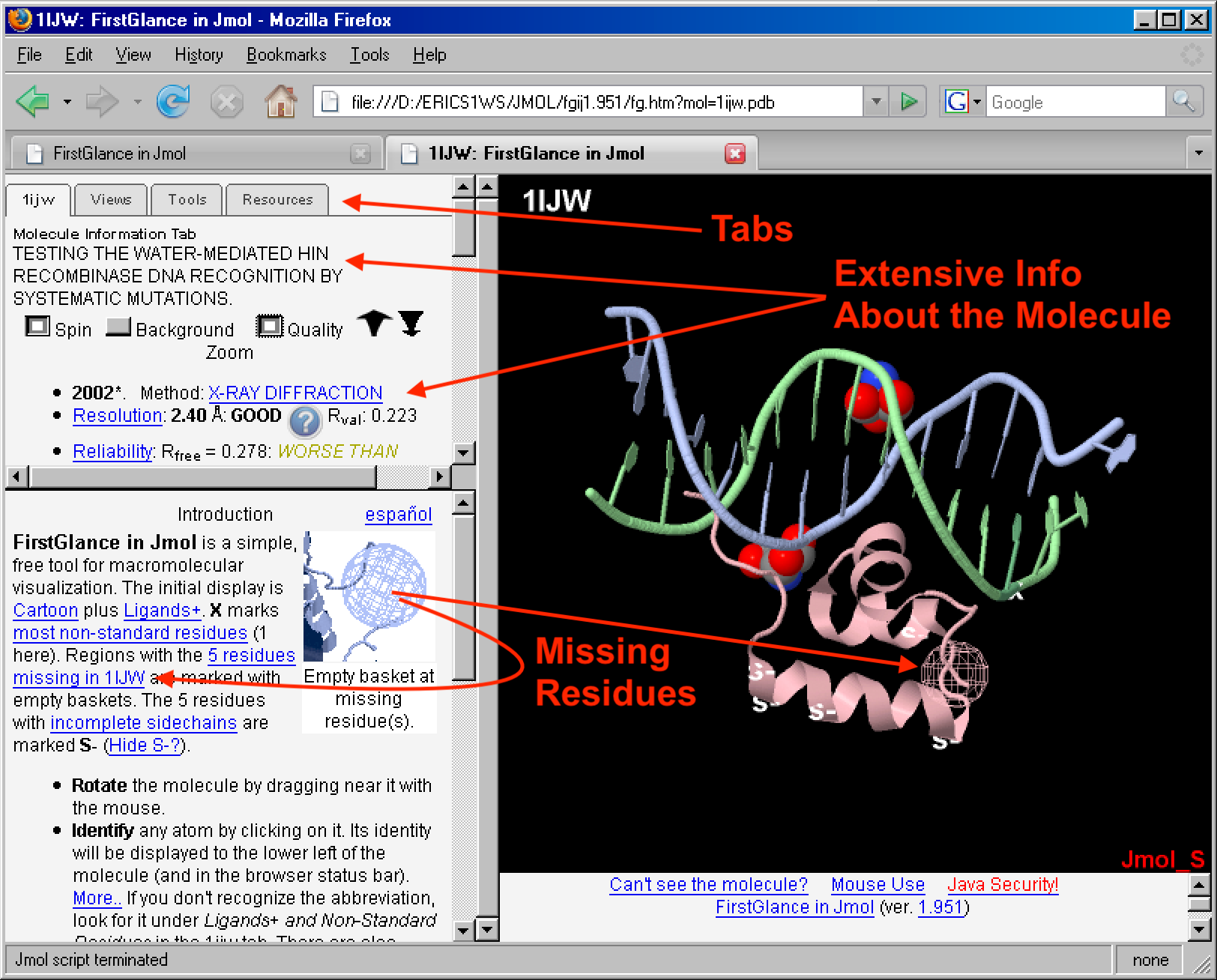Close the 1IJW: FirstGlance in Jmol tab
Viewport: 1217px width, 980px height.
(x=735, y=154)
